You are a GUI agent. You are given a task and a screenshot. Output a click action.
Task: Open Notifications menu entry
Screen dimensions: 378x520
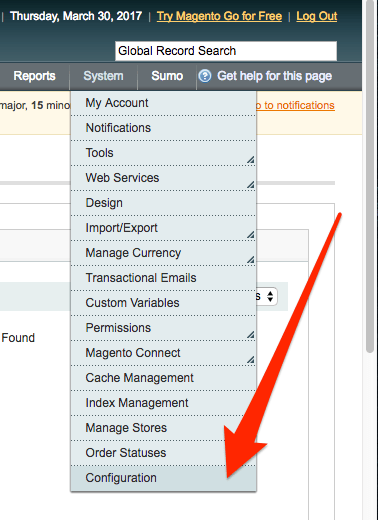[x=163, y=128]
